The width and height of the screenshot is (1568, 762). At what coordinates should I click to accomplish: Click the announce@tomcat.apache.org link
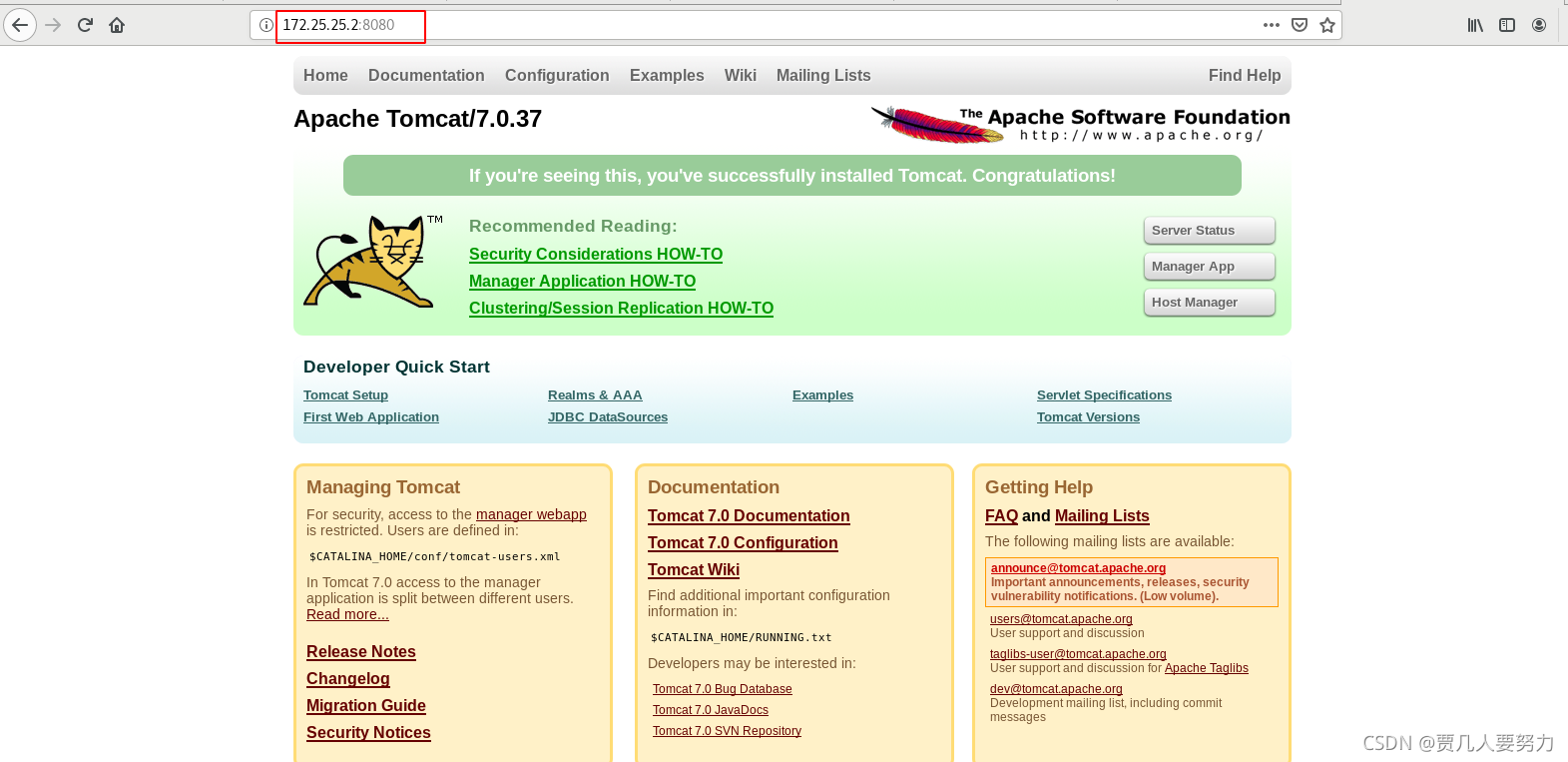(x=1078, y=568)
